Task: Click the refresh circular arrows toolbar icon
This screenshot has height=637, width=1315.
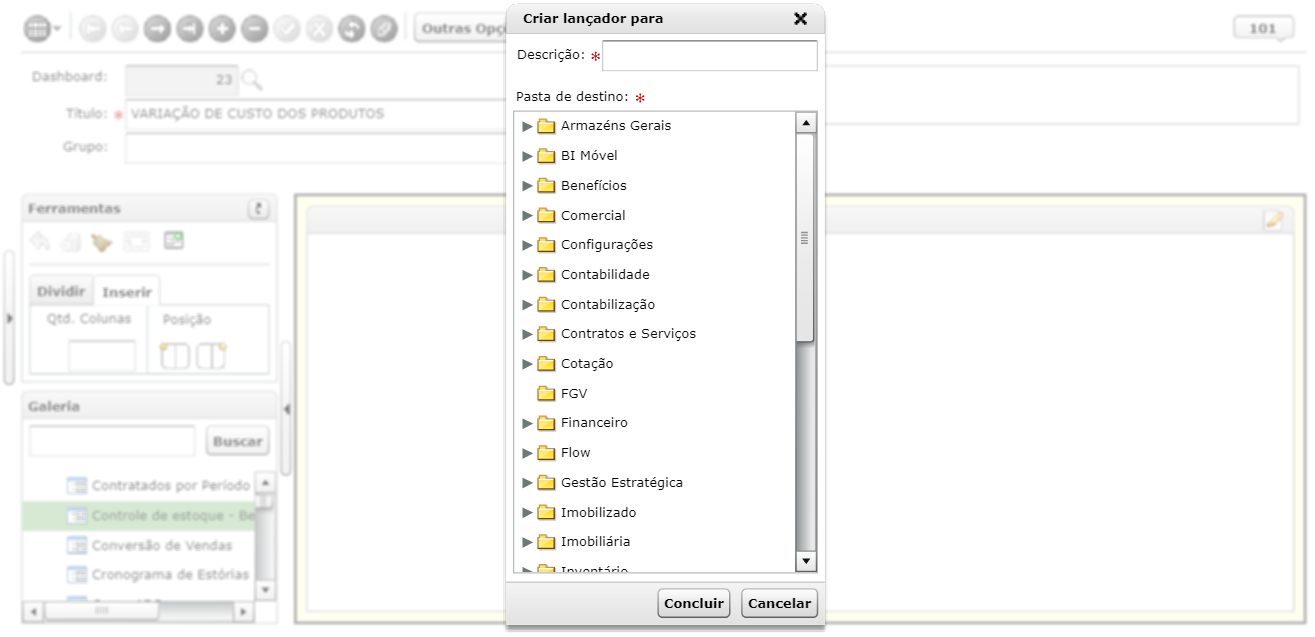Action: (x=351, y=29)
